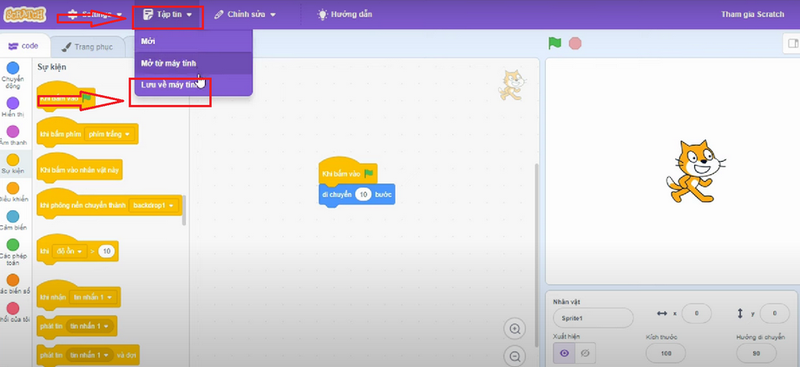Open the Chỉnh sửa edit menu
800x367 pixels.
[244, 14]
